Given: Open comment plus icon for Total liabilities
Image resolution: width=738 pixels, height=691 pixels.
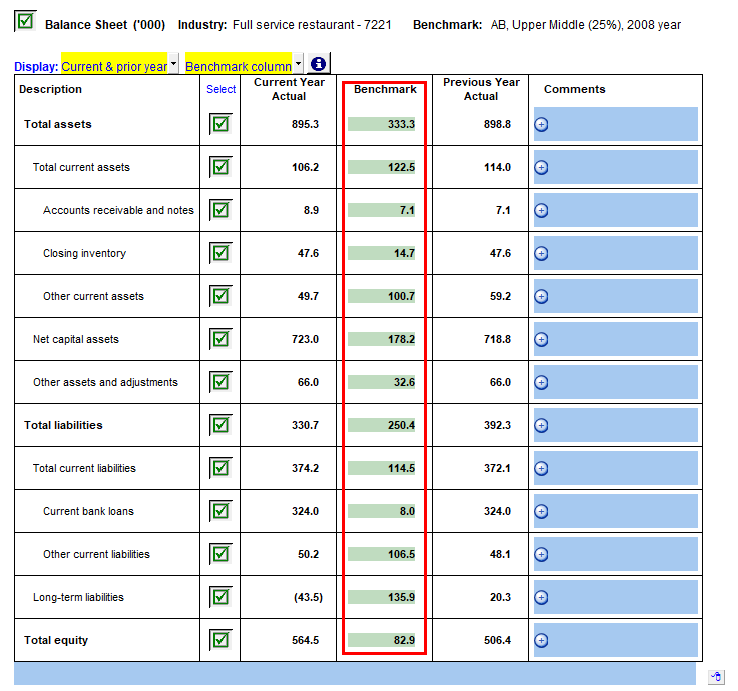Looking at the screenshot, I should [541, 426].
